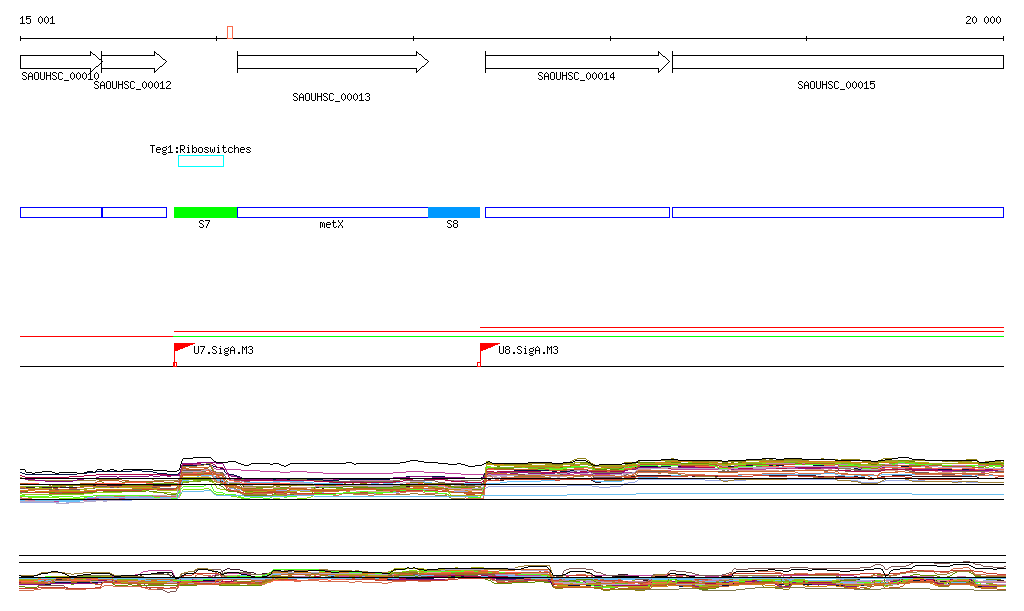Image resolution: width=1024 pixels, height=611 pixels.
Task: Click the 20 000 end position label
Action: (983, 20)
